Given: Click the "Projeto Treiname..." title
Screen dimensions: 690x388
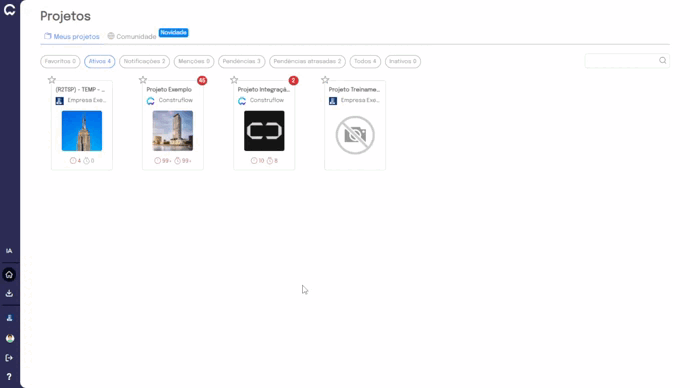Looking at the screenshot, I should (x=354, y=89).
